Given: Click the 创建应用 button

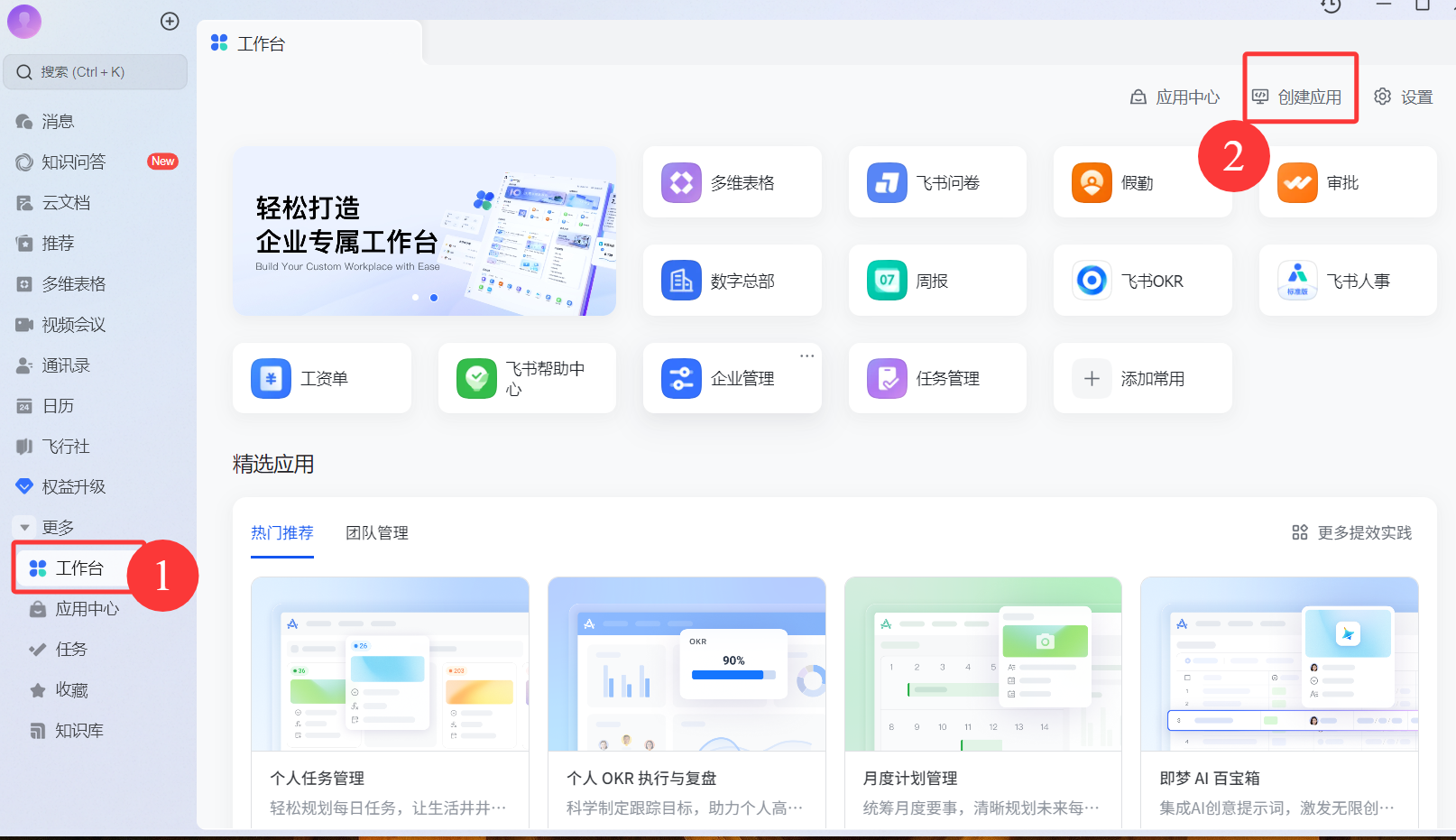Looking at the screenshot, I should (x=1297, y=97).
